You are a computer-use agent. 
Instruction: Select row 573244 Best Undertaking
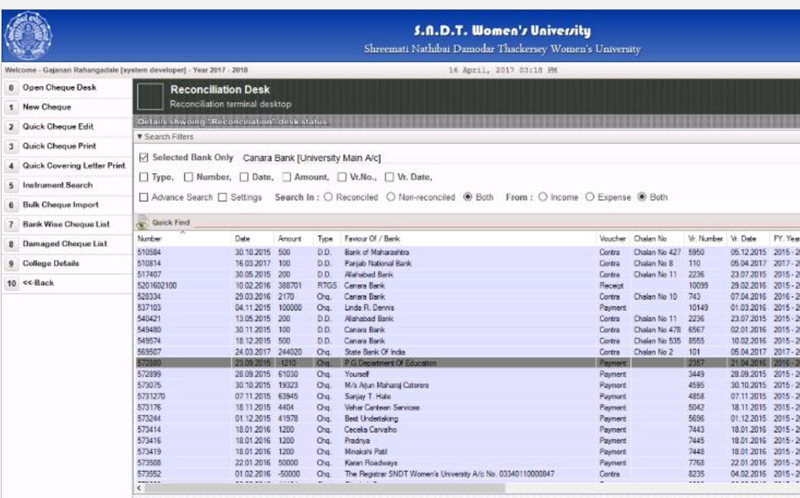(467, 419)
